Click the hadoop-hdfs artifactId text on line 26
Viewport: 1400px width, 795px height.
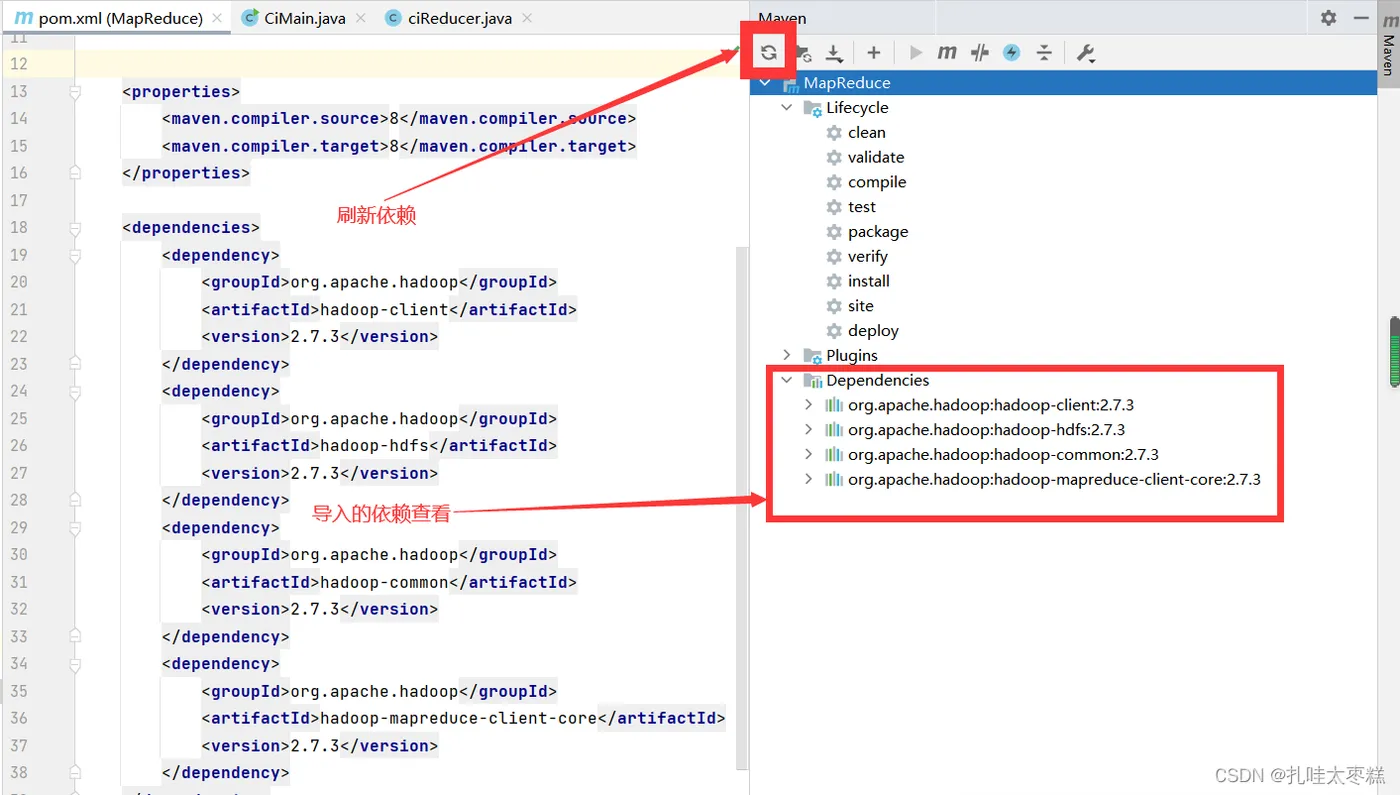tap(374, 445)
